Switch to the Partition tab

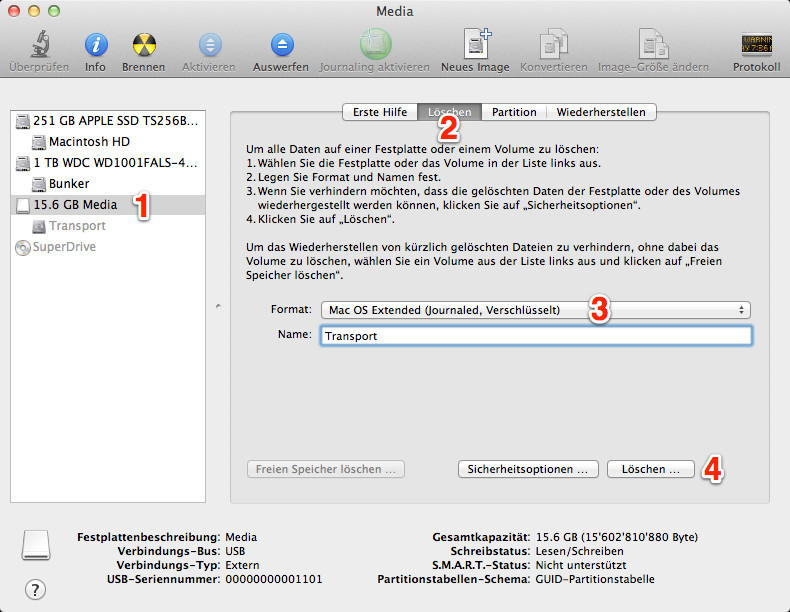(514, 112)
